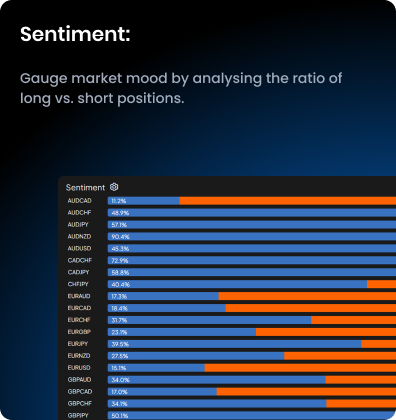
Task: Click the CHFJPY orange short segment
Action: point(381,284)
